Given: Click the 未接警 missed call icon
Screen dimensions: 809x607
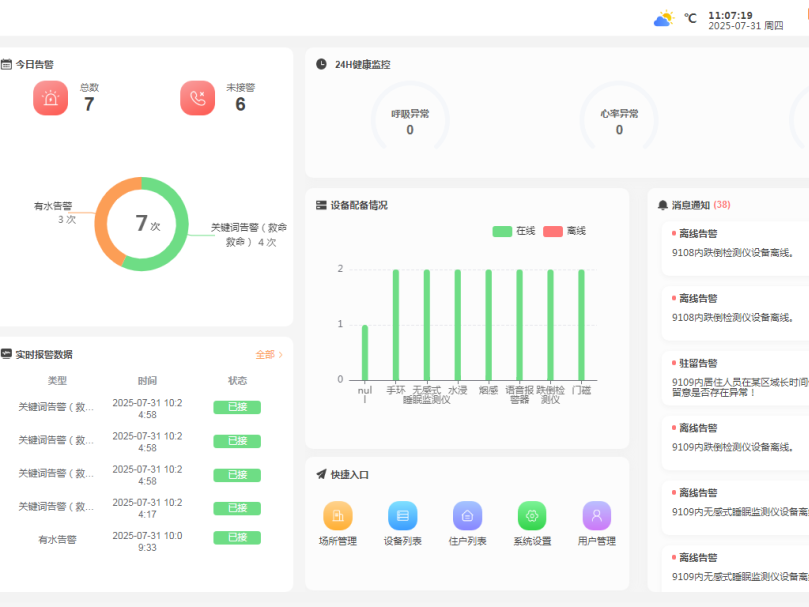Looking at the screenshot, I should tap(197, 98).
